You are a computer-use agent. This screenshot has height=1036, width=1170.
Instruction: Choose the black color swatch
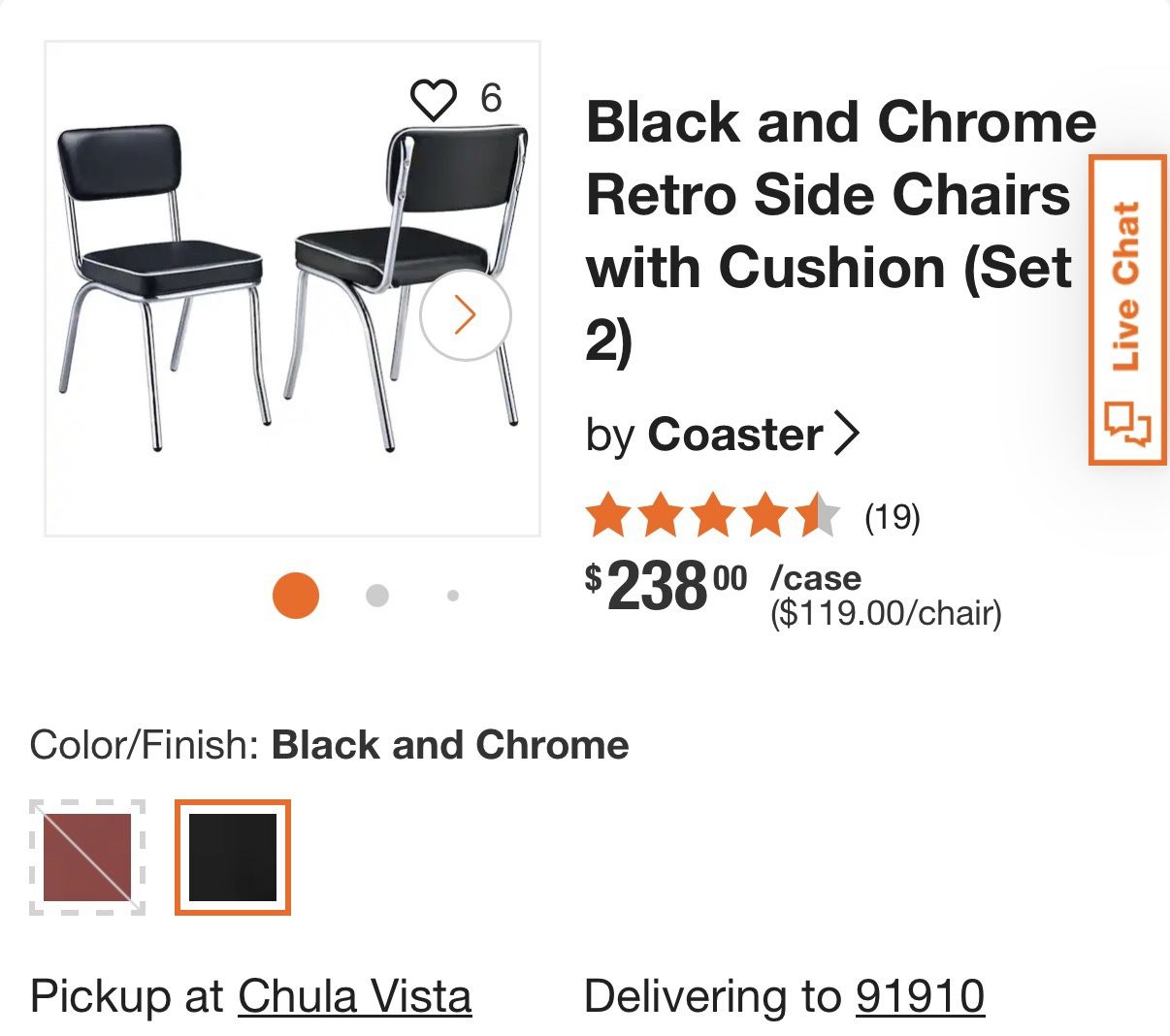coord(233,858)
